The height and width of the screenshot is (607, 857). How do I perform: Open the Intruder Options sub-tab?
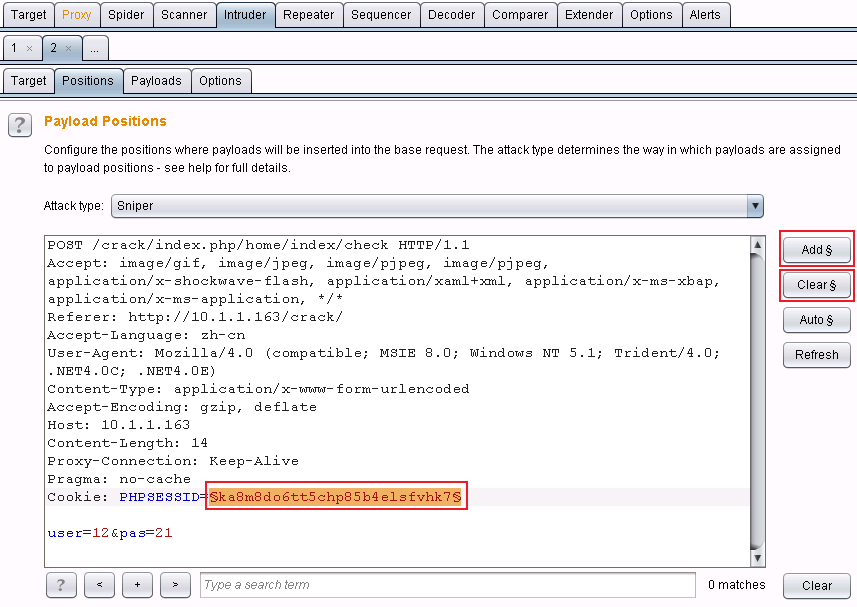220,81
